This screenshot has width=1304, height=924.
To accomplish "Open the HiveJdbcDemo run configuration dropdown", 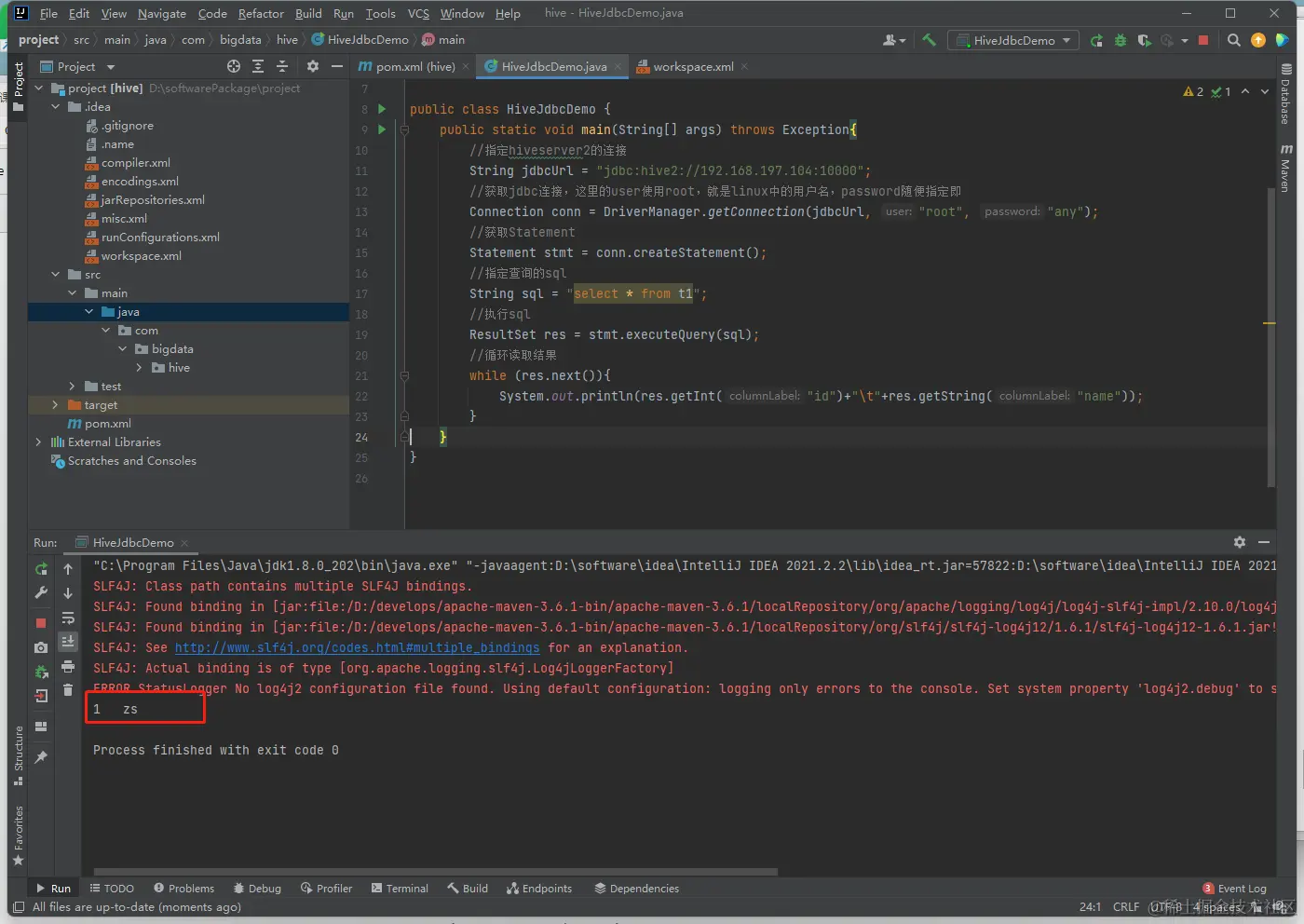I will [x=1013, y=40].
